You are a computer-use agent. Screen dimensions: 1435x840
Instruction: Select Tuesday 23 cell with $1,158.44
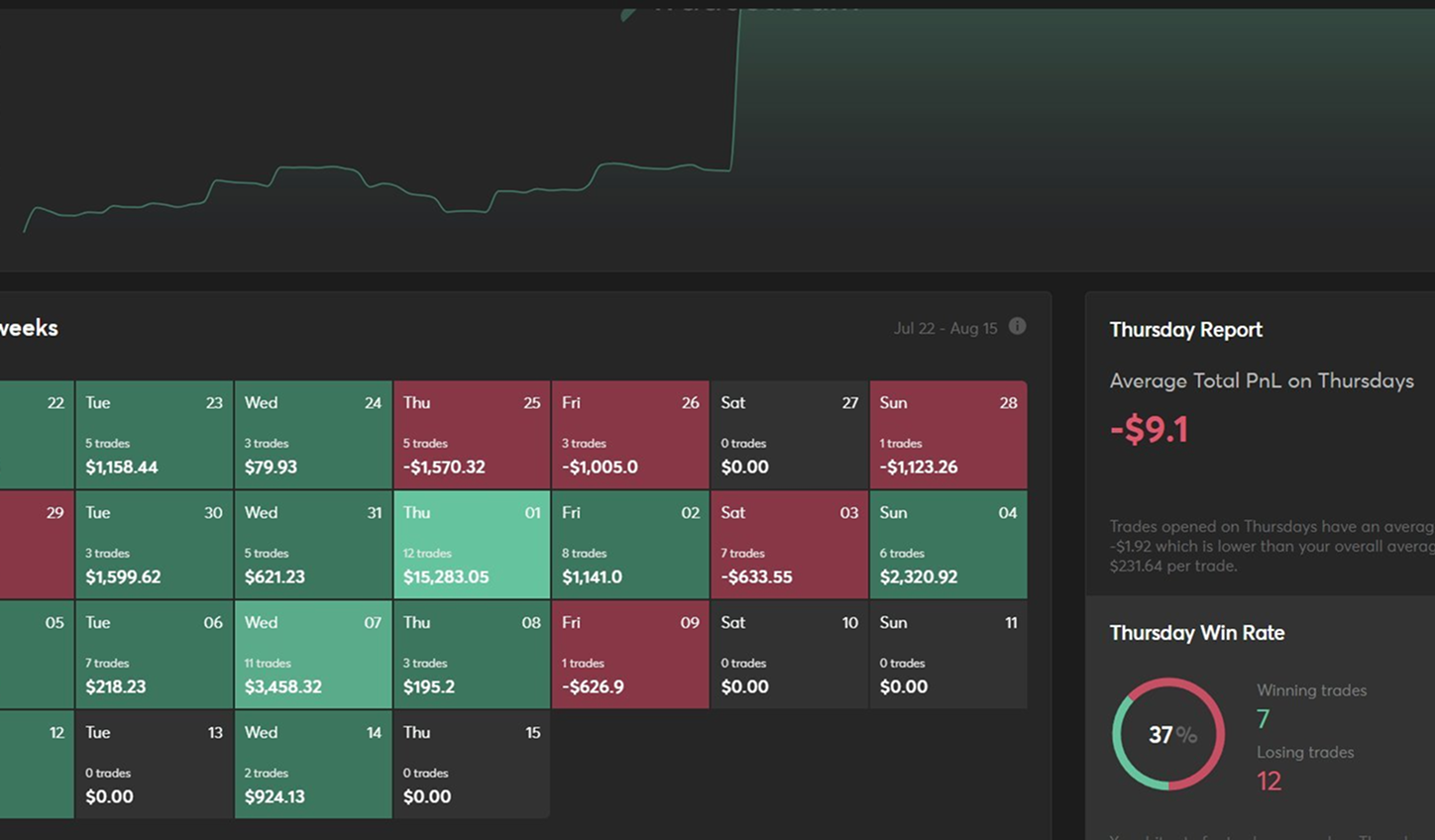(x=155, y=435)
